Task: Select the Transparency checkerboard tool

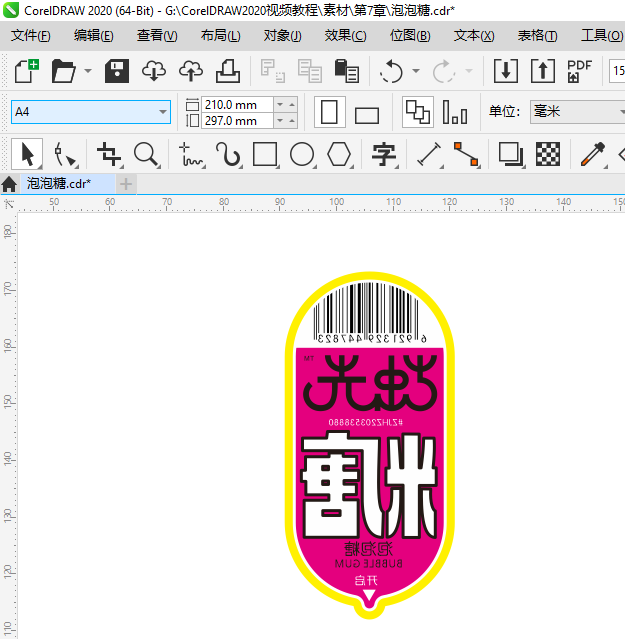Action: [548, 154]
